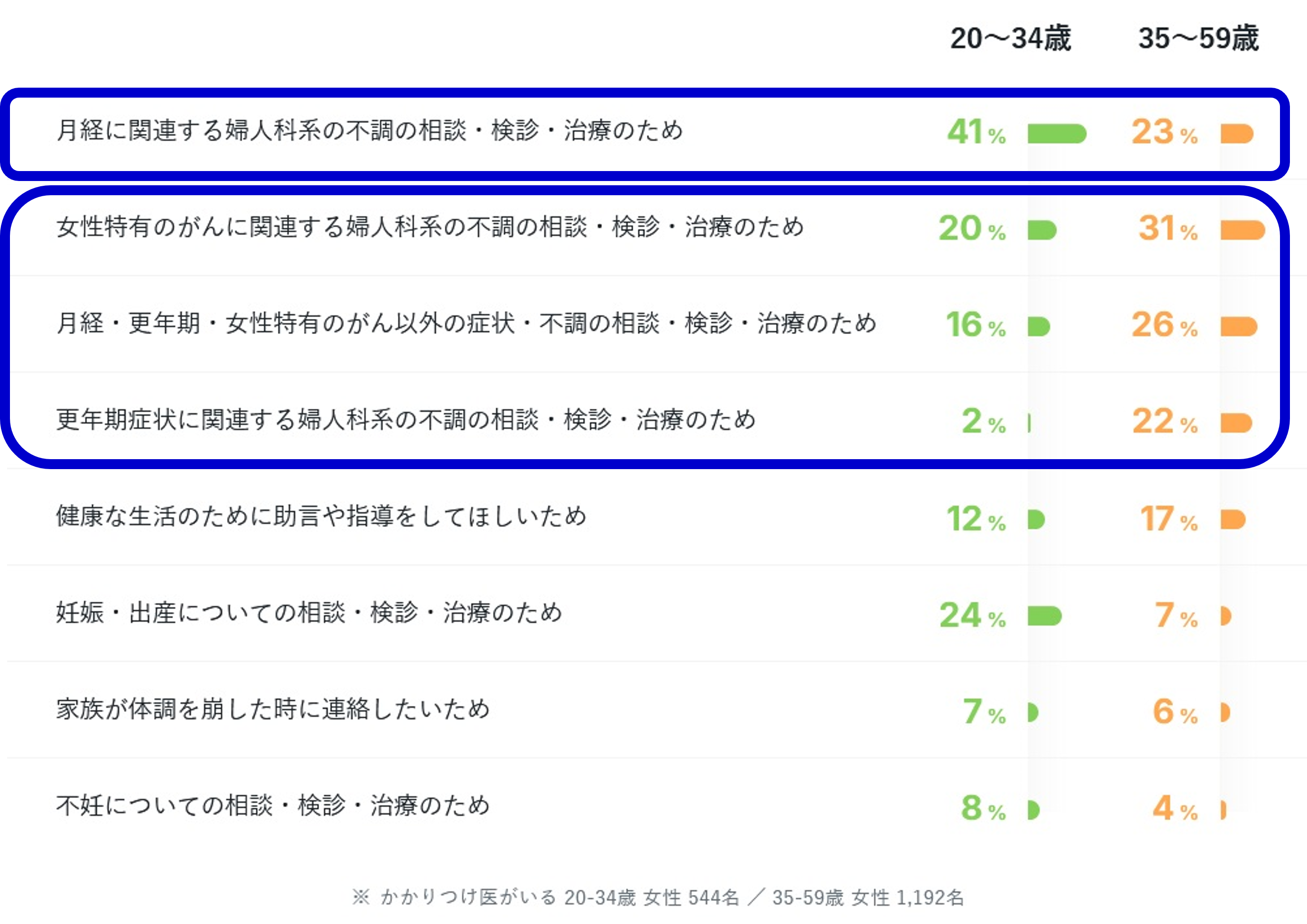Click the 不妊についての相談 row label
The height and width of the screenshot is (924, 1307).
coord(273,806)
